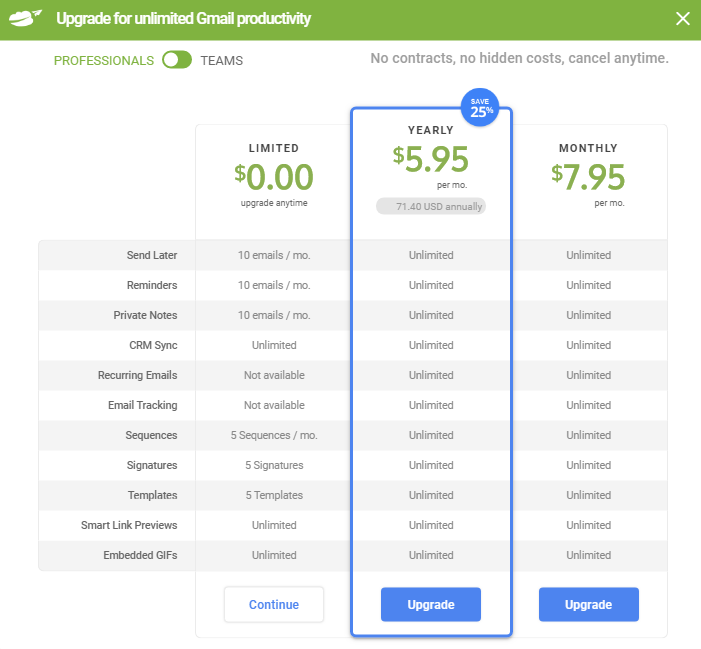
Task: Select the LIMITED plan heading
Action: click(274, 148)
